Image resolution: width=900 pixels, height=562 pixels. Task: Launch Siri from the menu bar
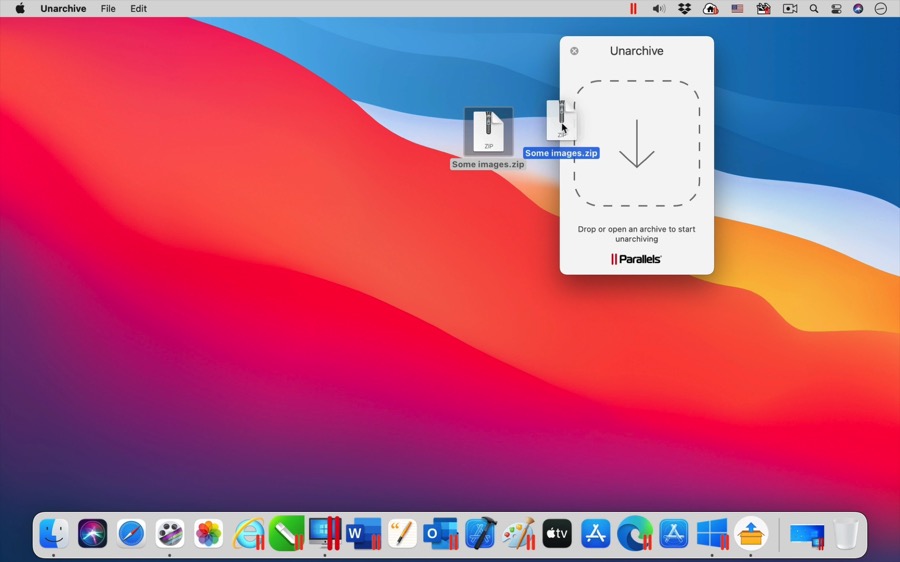tap(858, 9)
